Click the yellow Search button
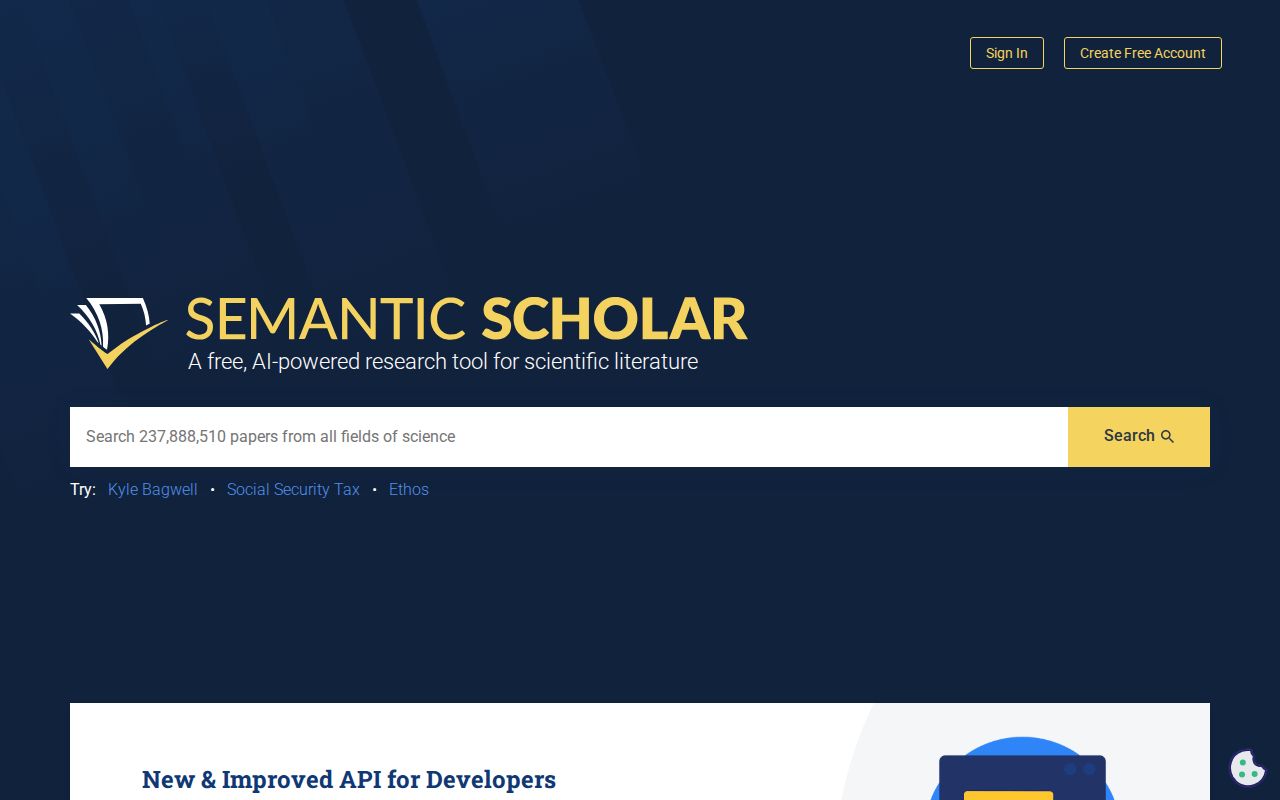 point(1139,436)
